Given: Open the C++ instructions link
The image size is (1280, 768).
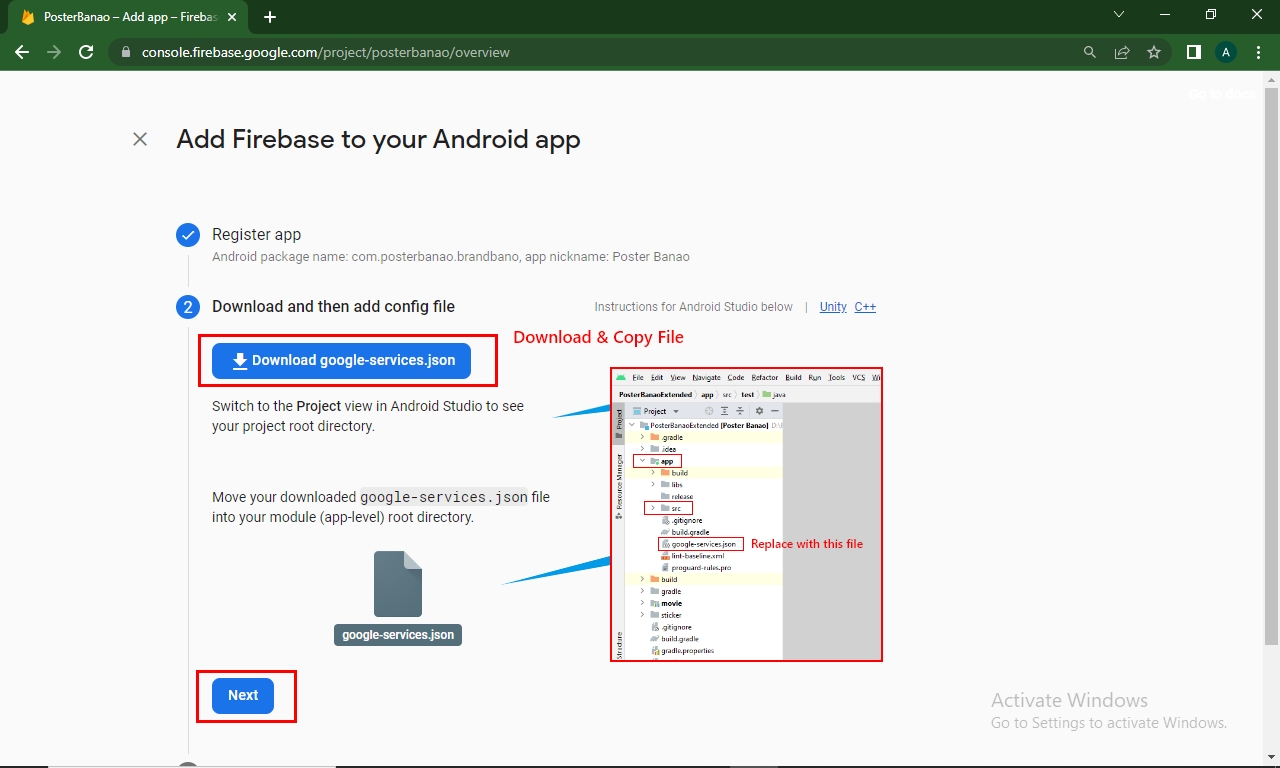Looking at the screenshot, I should click(x=865, y=307).
